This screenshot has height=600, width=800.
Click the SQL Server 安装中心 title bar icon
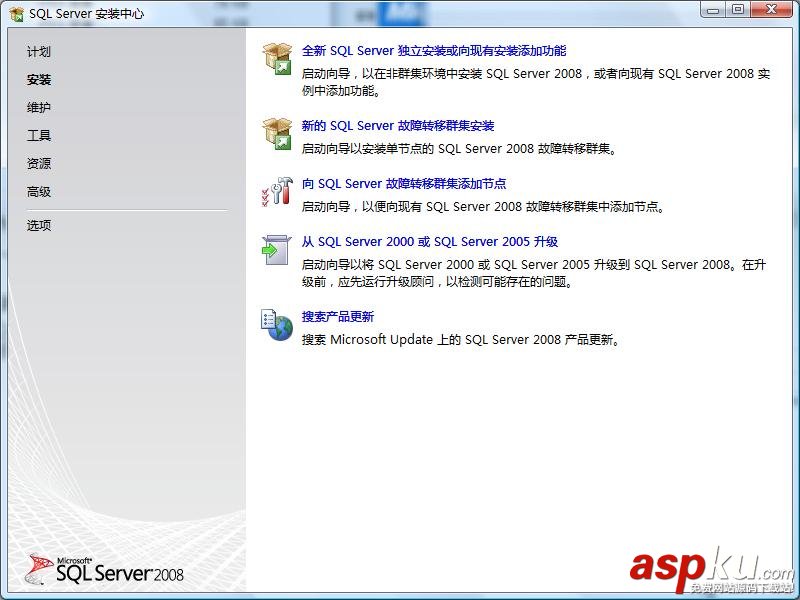coord(16,14)
